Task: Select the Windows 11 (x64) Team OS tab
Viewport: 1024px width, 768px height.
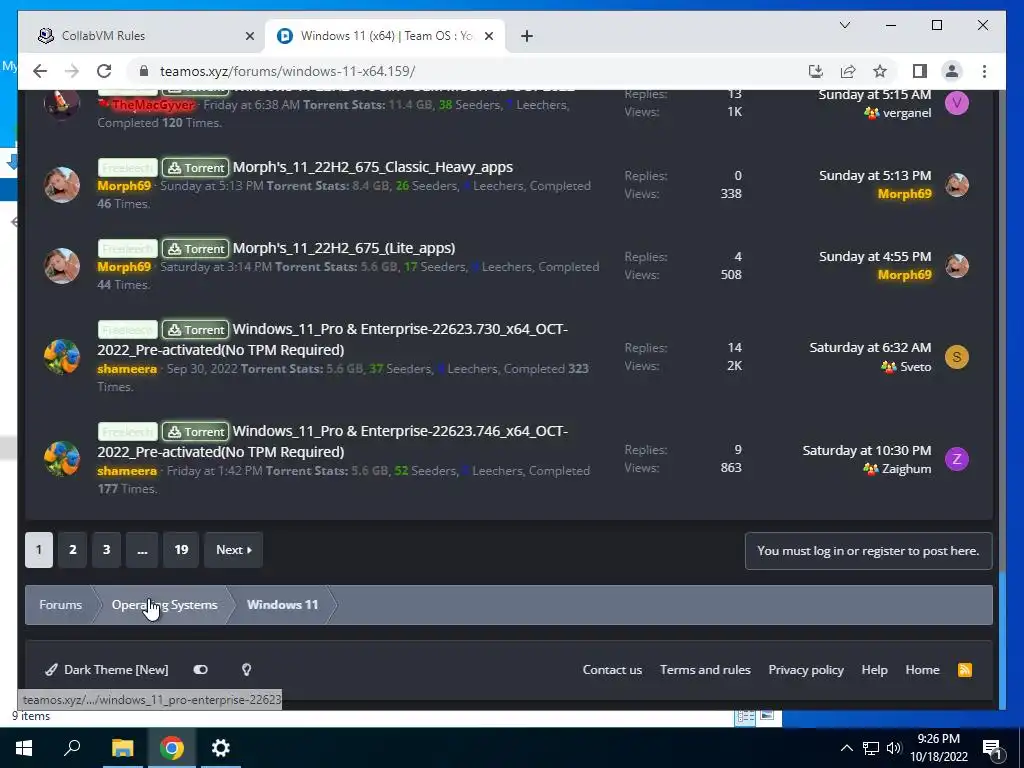Action: [385, 36]
